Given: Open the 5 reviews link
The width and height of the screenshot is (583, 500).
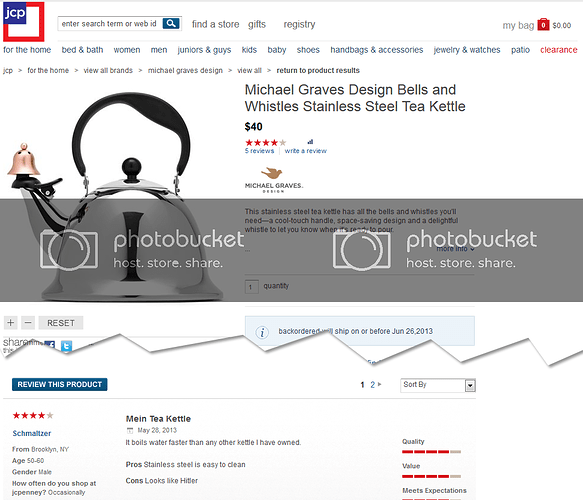Looking at the screenshot, I should click(259, 151).
